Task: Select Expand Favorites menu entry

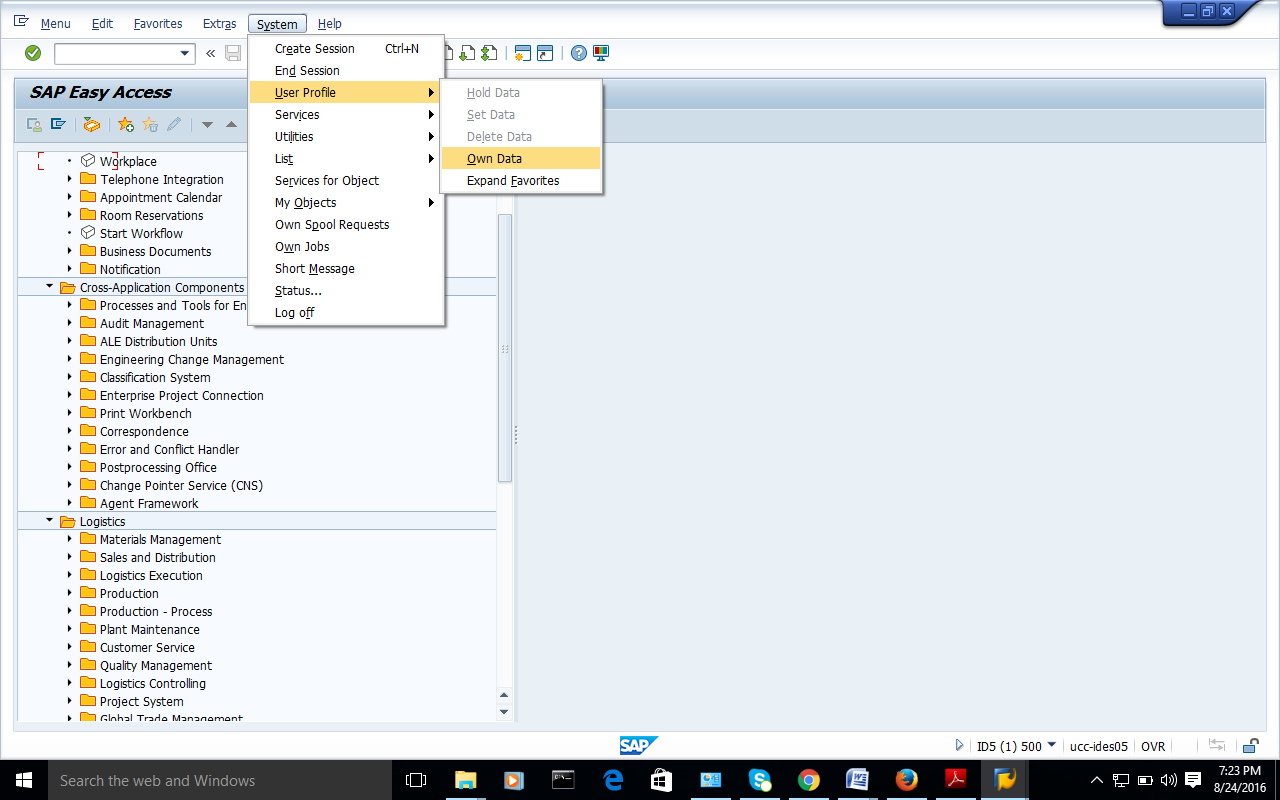Action: pyautogui.click(x=512, y=180)
